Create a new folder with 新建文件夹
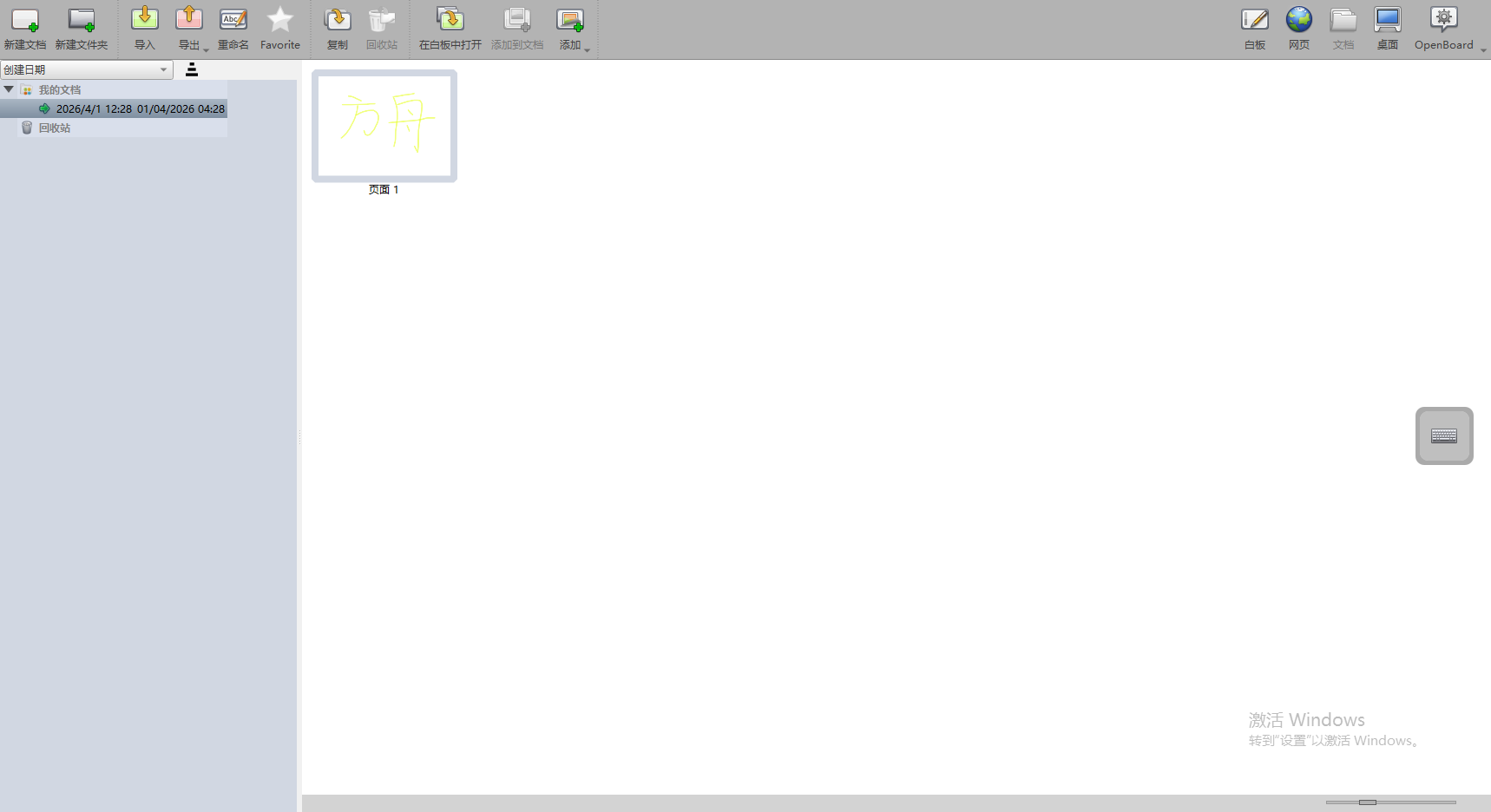Viewport: 1491px width, 812px height. pos(82,24)
